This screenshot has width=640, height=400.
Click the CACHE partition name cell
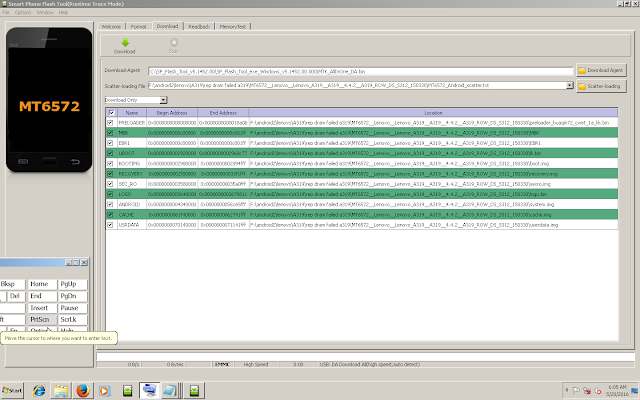coord(132,214)
